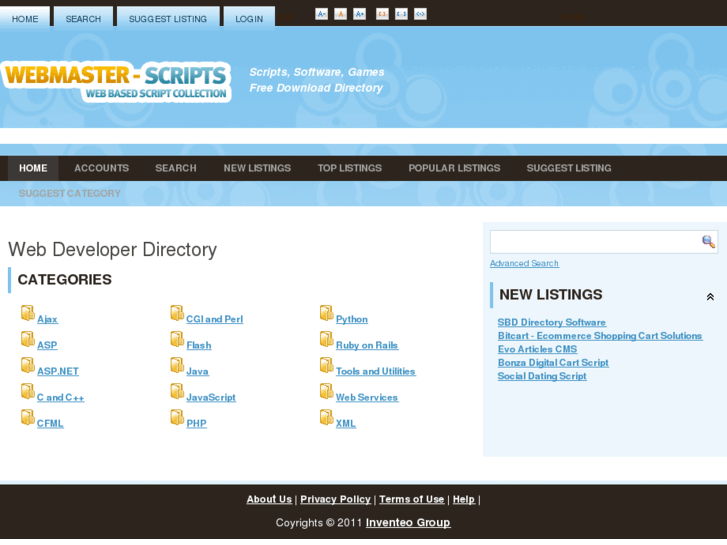Viewport: 727px width, 545px height.
Task: Click the Webmaster-Scripts logo
Action: [x=116, y=82]
